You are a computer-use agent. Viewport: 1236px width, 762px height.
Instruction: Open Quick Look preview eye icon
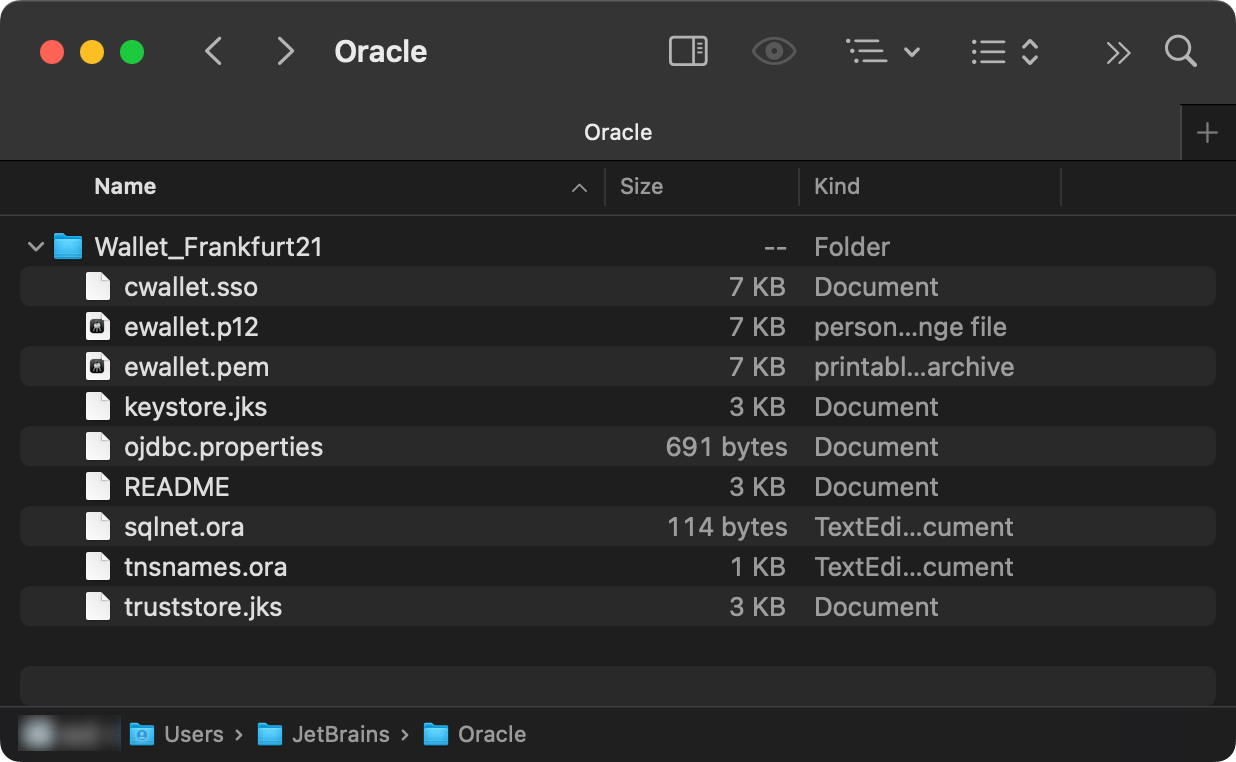tap(773, 51)
